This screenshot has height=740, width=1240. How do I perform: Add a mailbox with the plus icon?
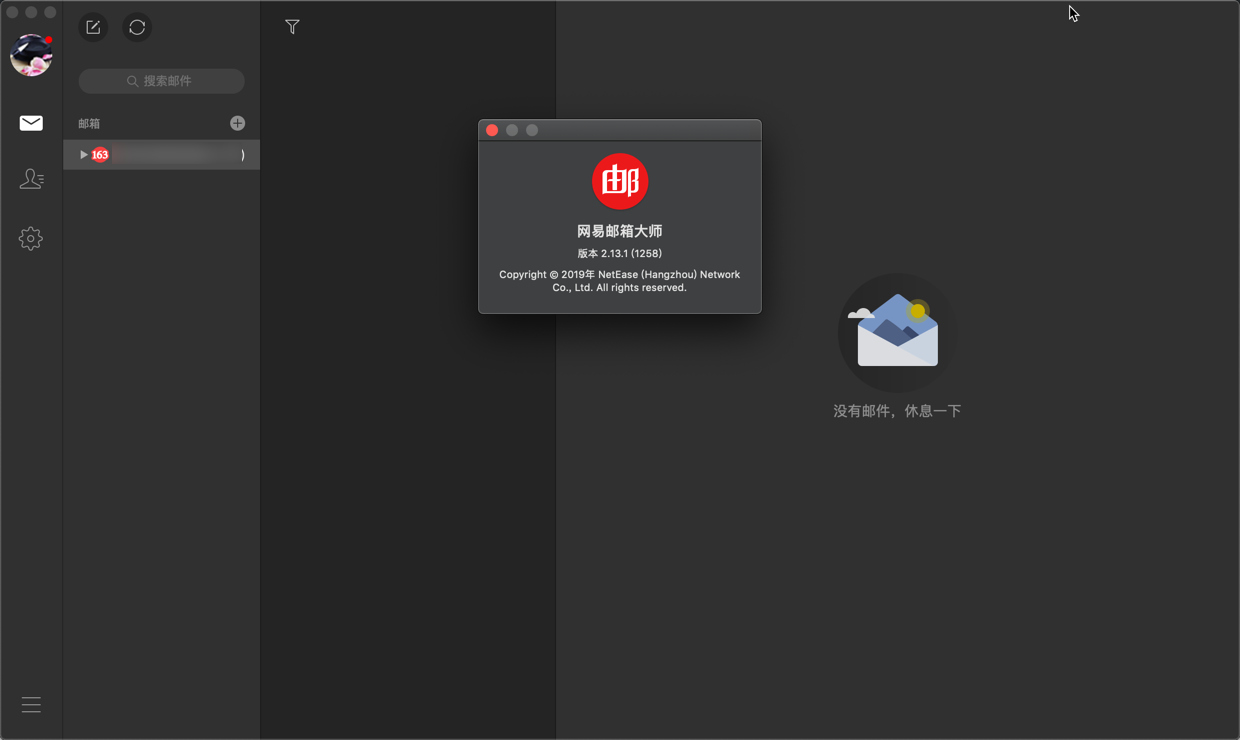(x=237, y=123)
